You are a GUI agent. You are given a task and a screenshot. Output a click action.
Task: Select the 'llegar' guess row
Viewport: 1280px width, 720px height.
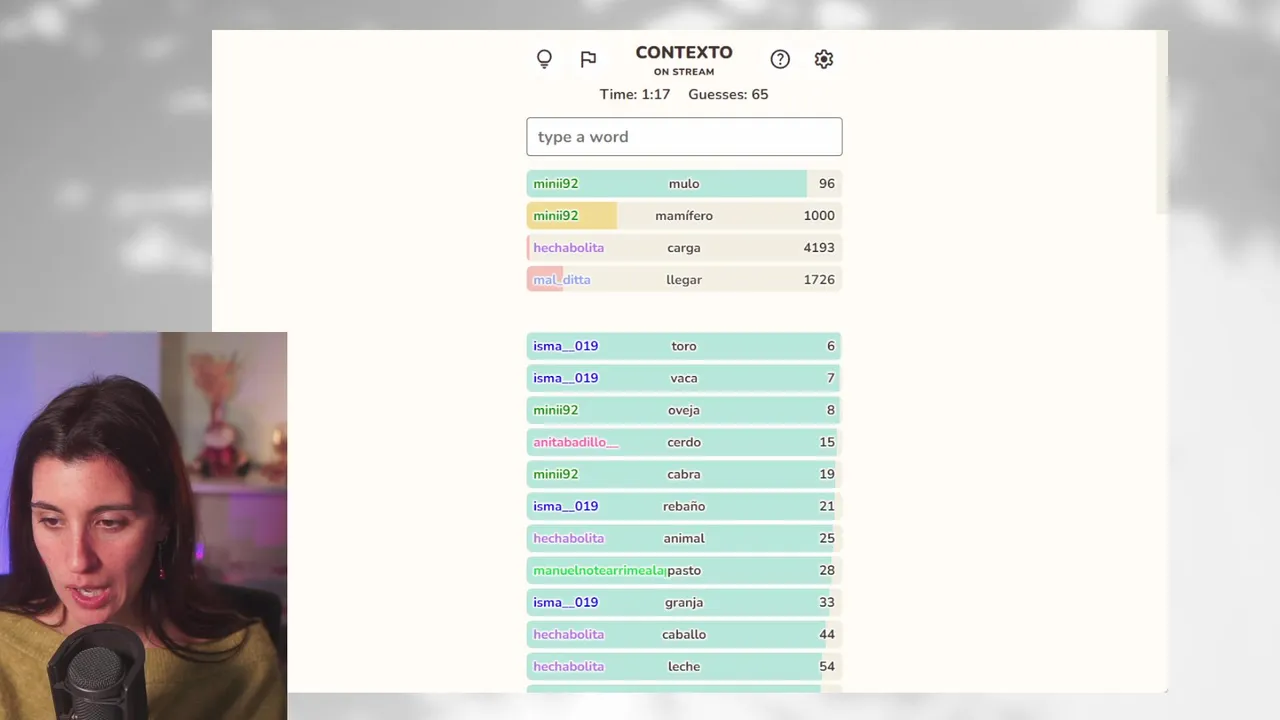(684, 280)
